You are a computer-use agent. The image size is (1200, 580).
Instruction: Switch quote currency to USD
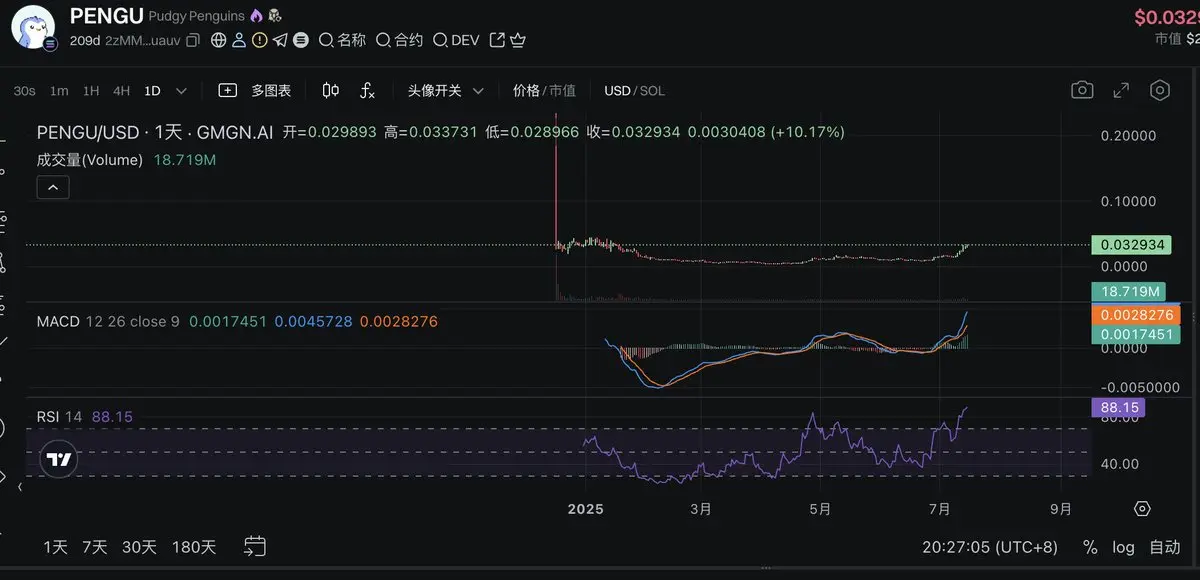(x=617, y=91)
